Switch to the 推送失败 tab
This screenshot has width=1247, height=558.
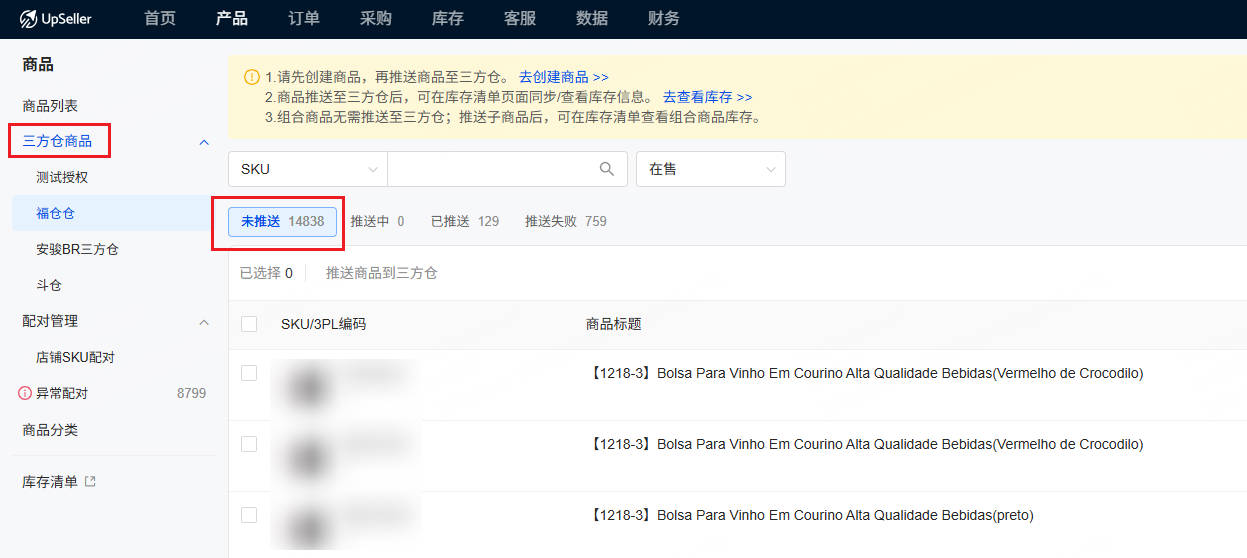tap(565, 221)
